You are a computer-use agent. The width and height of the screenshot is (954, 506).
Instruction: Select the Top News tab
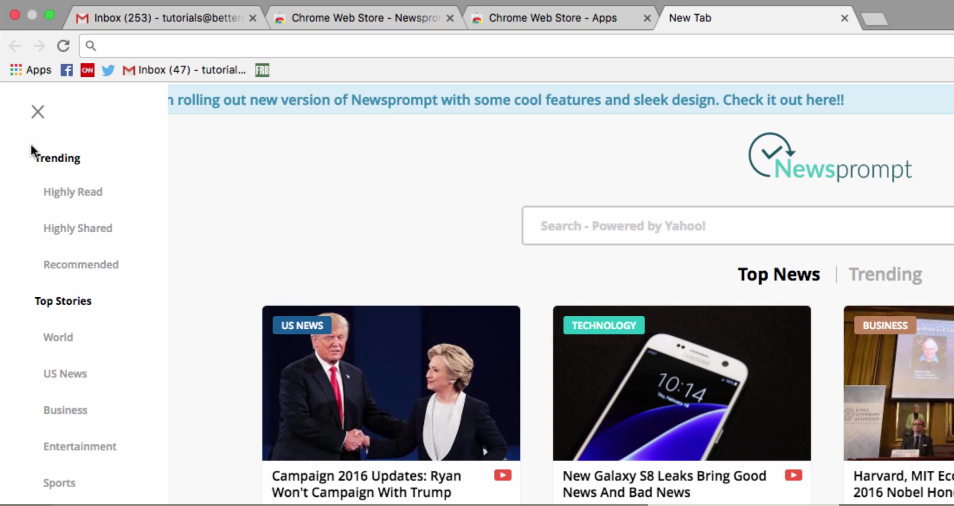tap(779, 274)
